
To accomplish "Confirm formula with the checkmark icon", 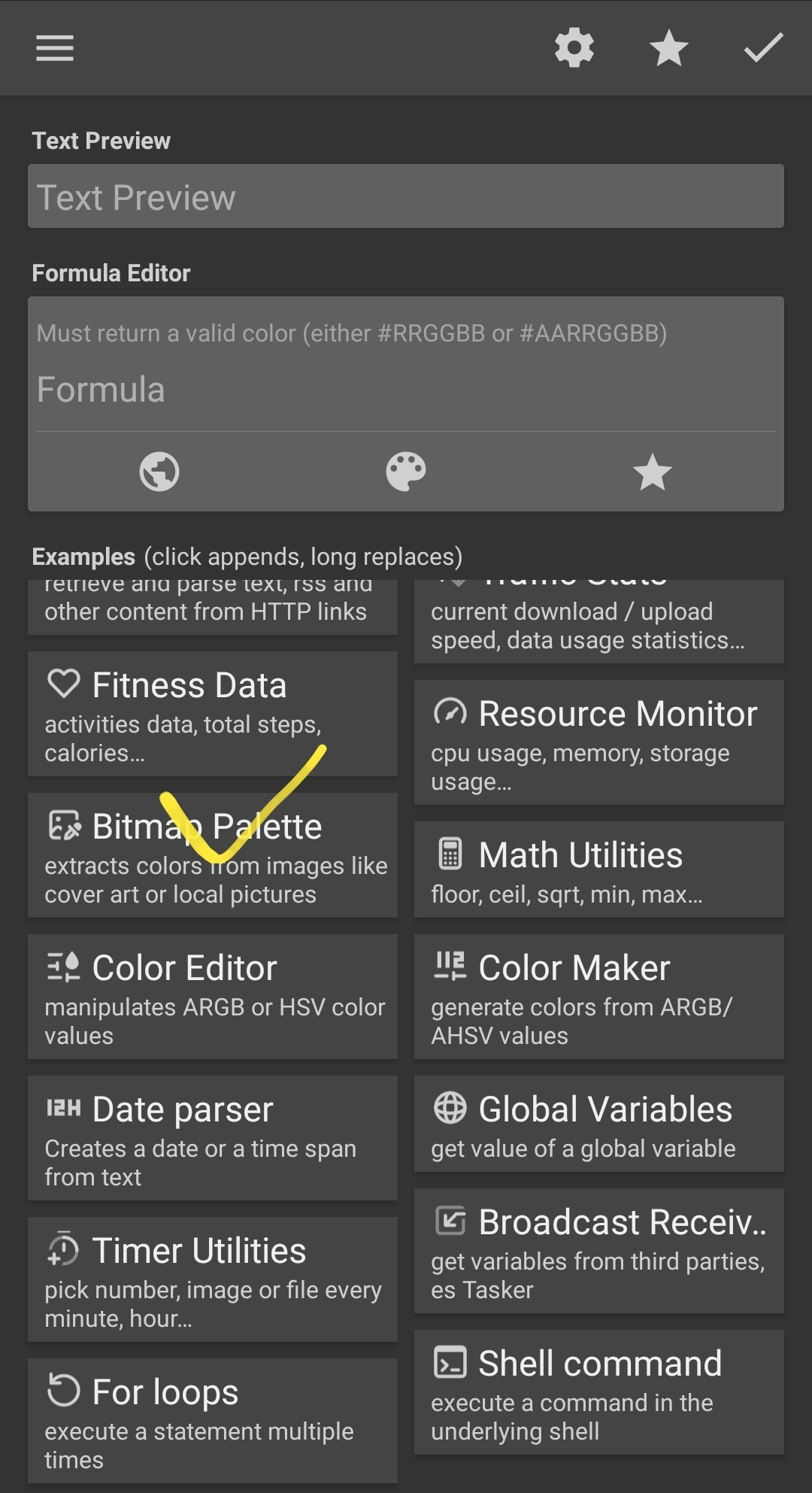I will 763,48.
